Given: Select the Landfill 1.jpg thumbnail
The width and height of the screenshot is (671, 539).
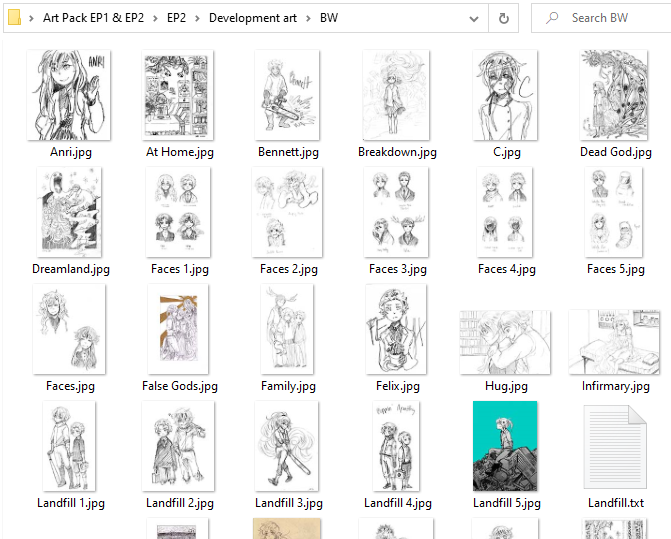Looking at the screenshot, I should tap(69, 446).
